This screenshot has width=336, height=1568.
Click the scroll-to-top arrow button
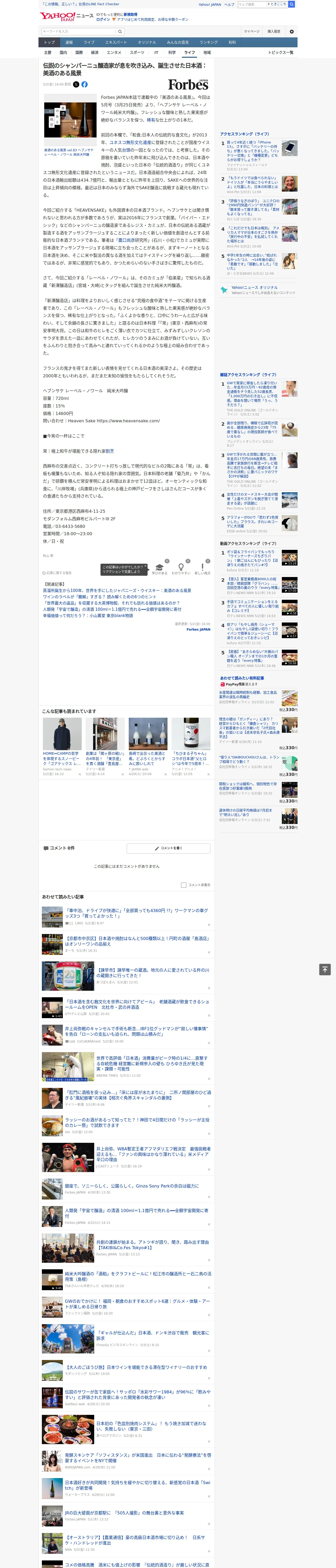[x=325, y=970]
